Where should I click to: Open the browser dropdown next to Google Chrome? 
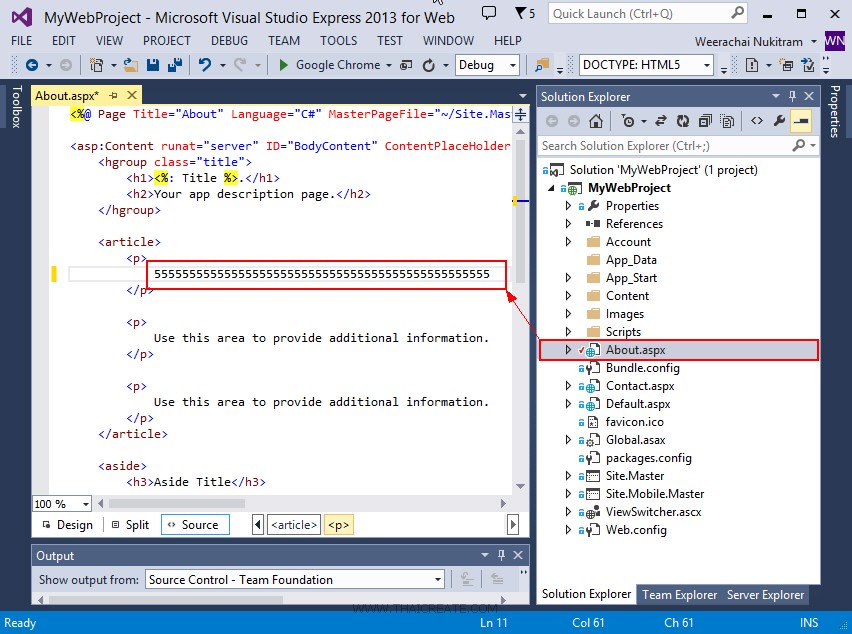(389, 65)
